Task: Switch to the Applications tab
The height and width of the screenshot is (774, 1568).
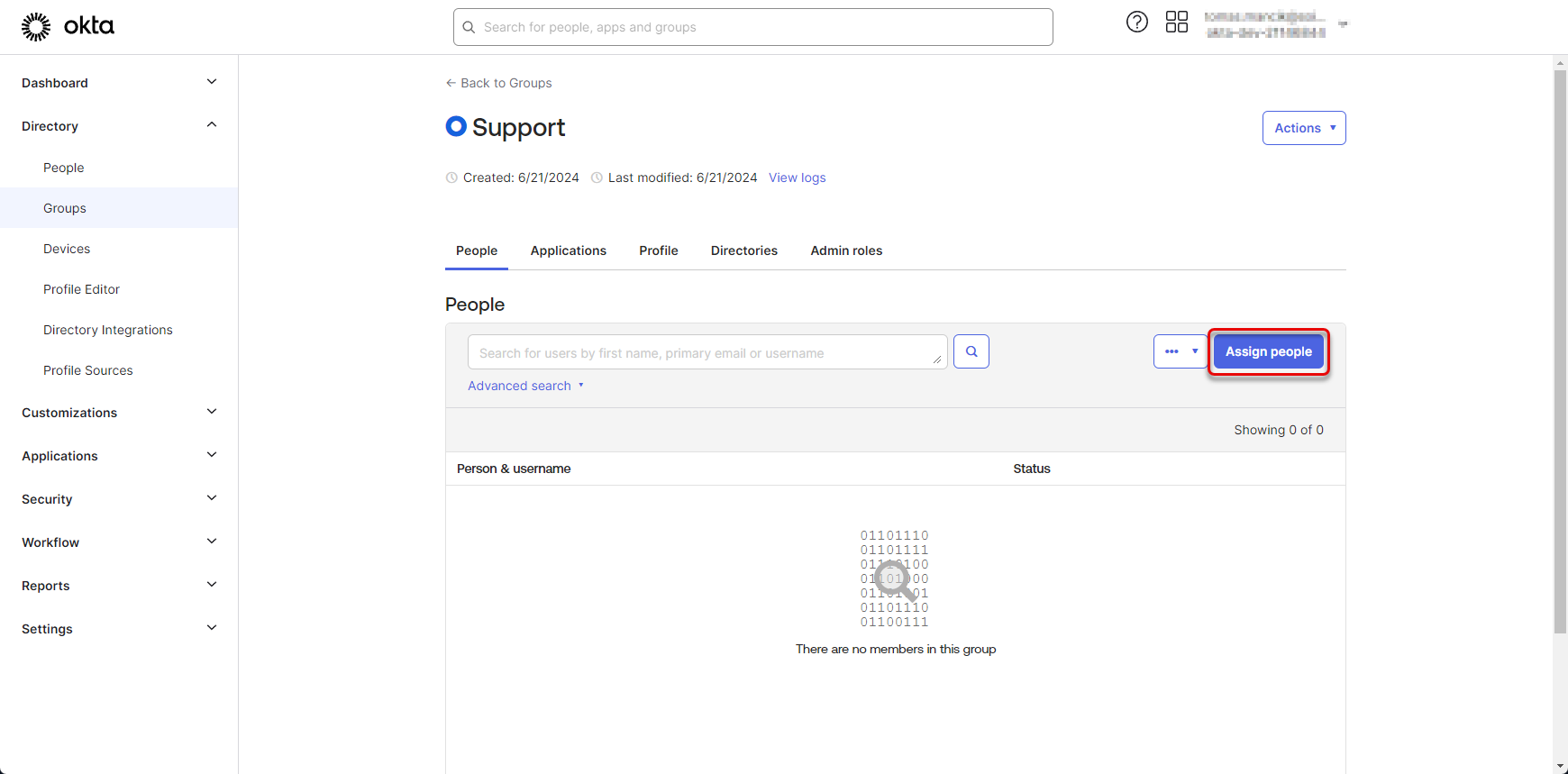Action: [x=568, y=250]
